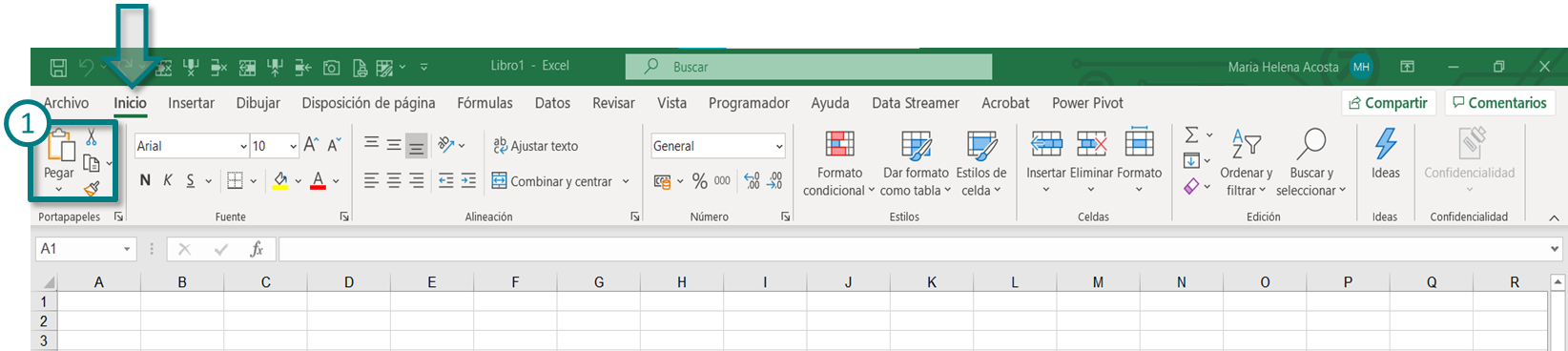Apply percent style format
The image size is (1568, 351).
[700, 180]
